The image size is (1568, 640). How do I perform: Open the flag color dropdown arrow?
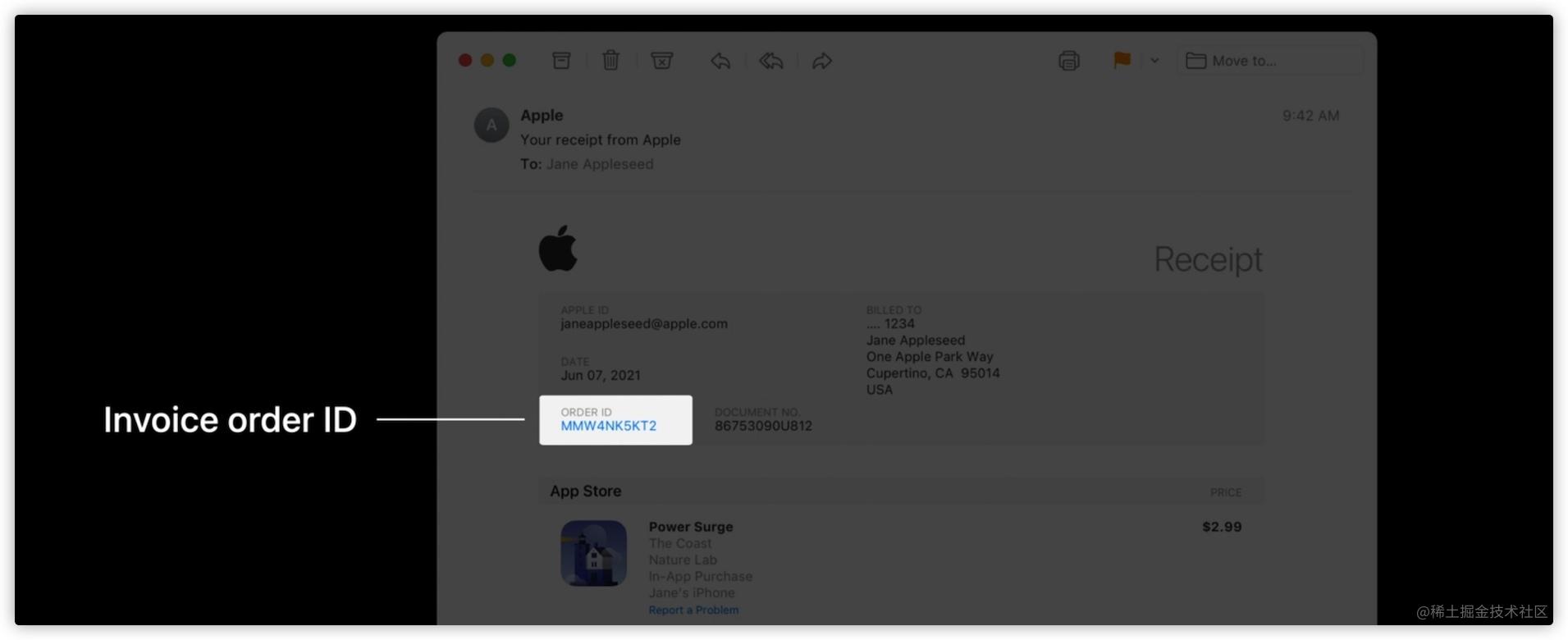[x=1154, y=61]
